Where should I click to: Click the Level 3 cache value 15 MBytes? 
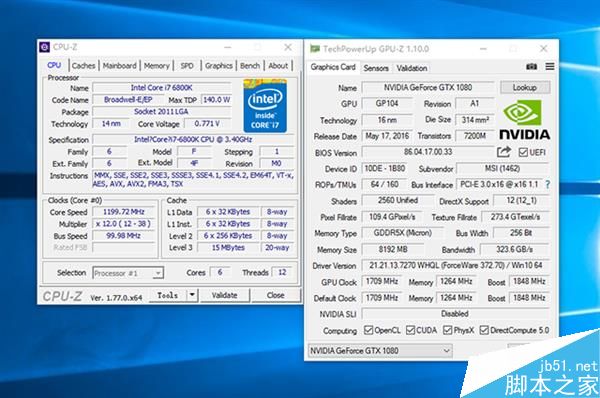(228, 248)
